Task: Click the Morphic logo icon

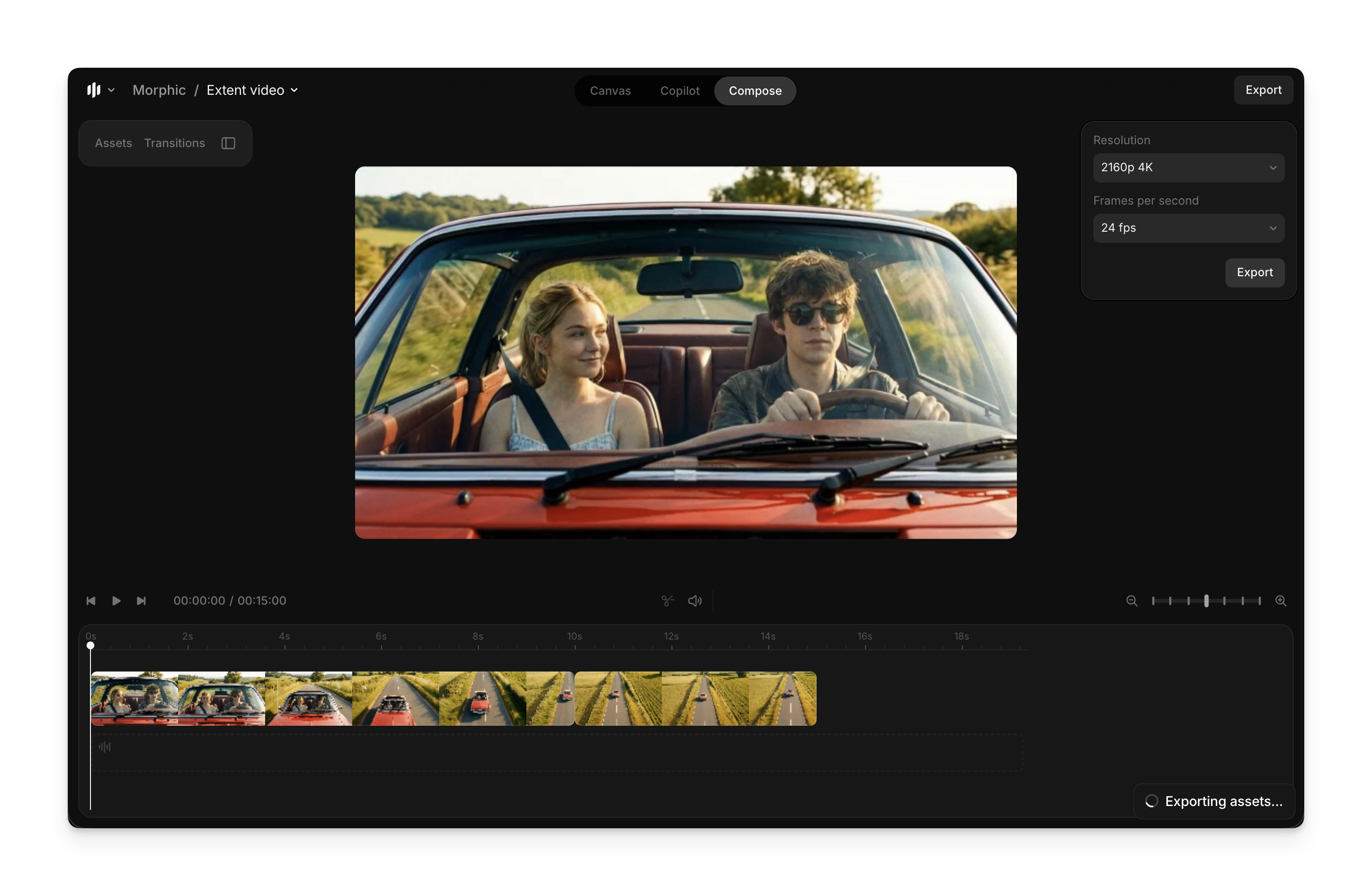Action: pyautogui.click(x=93, y=90)
